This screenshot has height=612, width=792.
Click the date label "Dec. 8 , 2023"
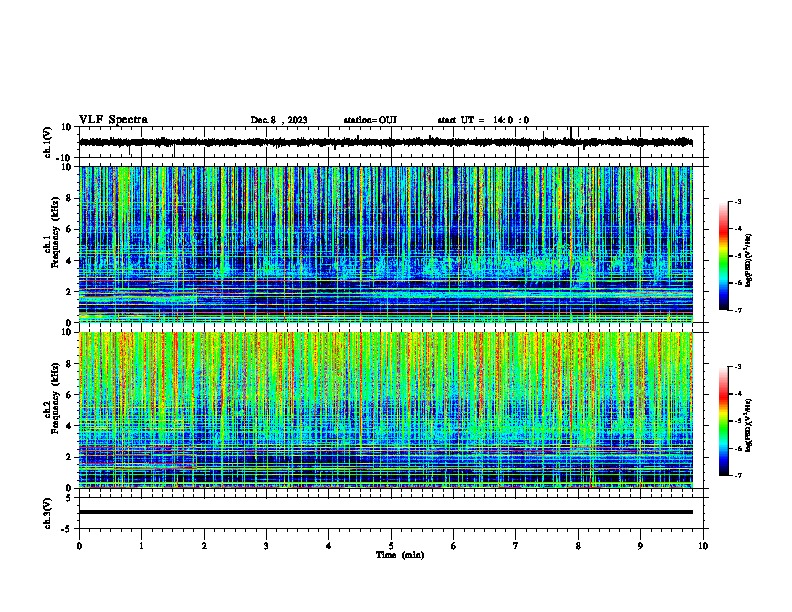[x=279, y=120]
